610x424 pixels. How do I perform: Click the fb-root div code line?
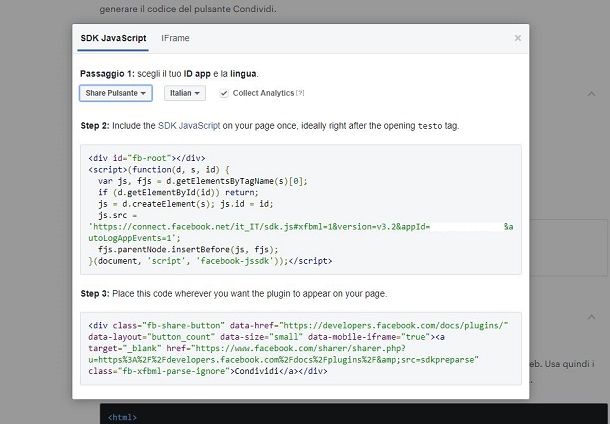click(147, 158)
